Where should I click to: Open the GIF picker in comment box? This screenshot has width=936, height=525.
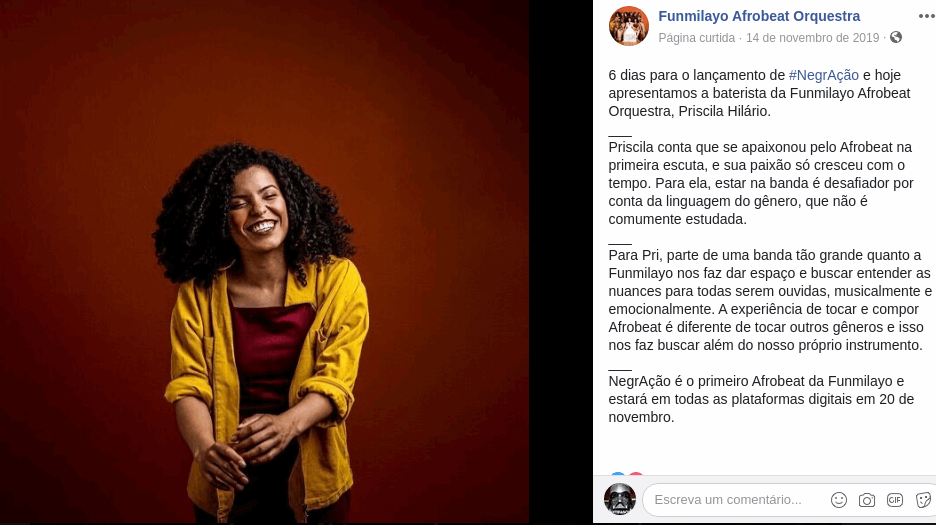894,500
